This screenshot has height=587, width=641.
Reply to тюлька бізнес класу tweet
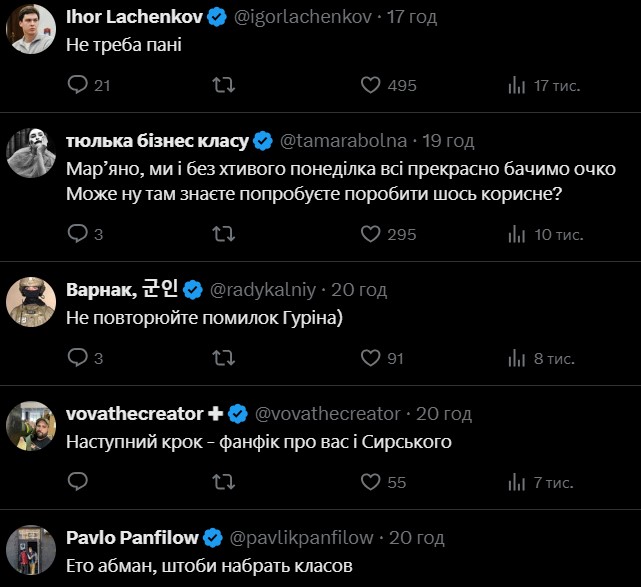78,234
